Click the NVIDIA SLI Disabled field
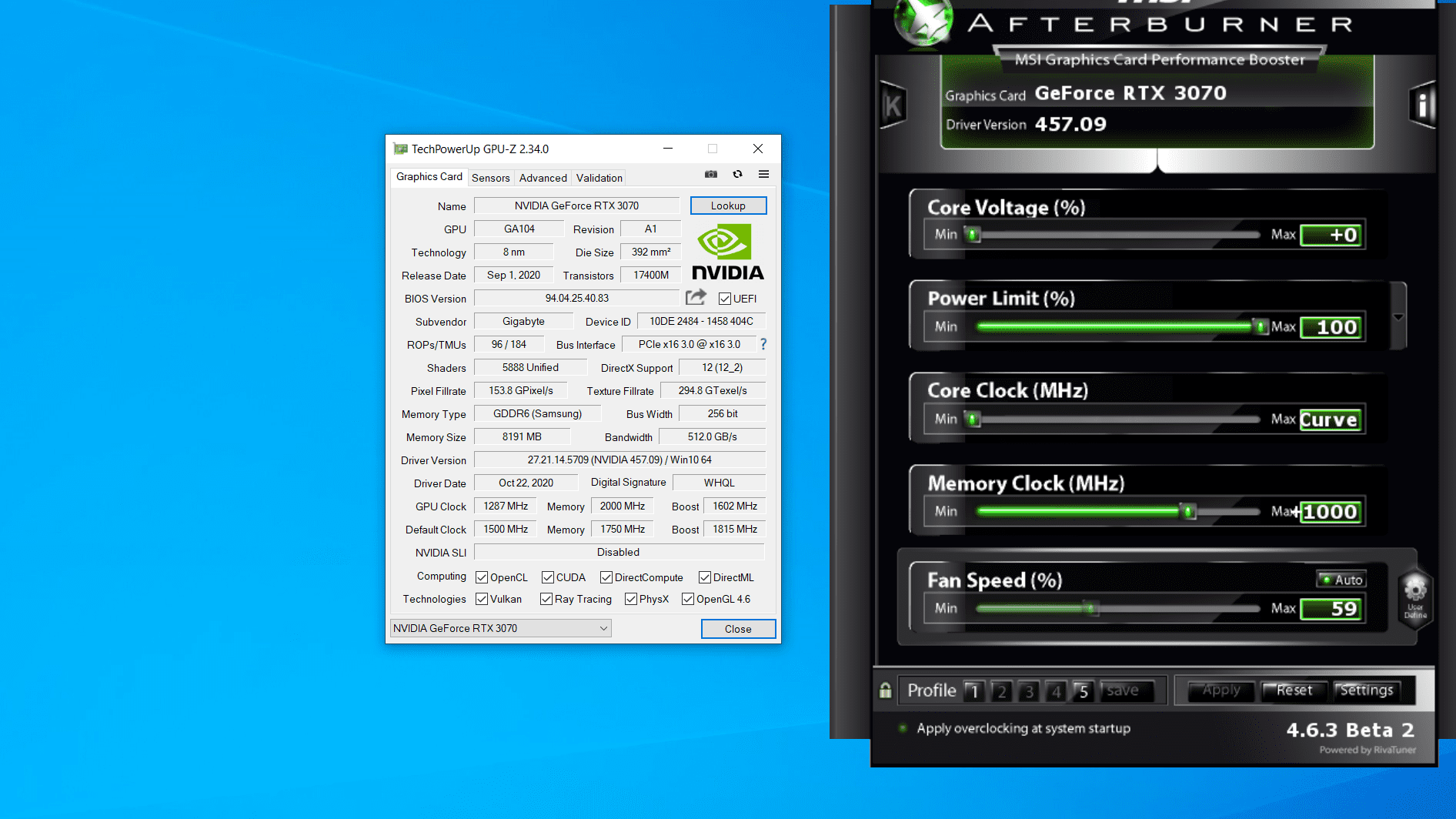 [619, 552]
